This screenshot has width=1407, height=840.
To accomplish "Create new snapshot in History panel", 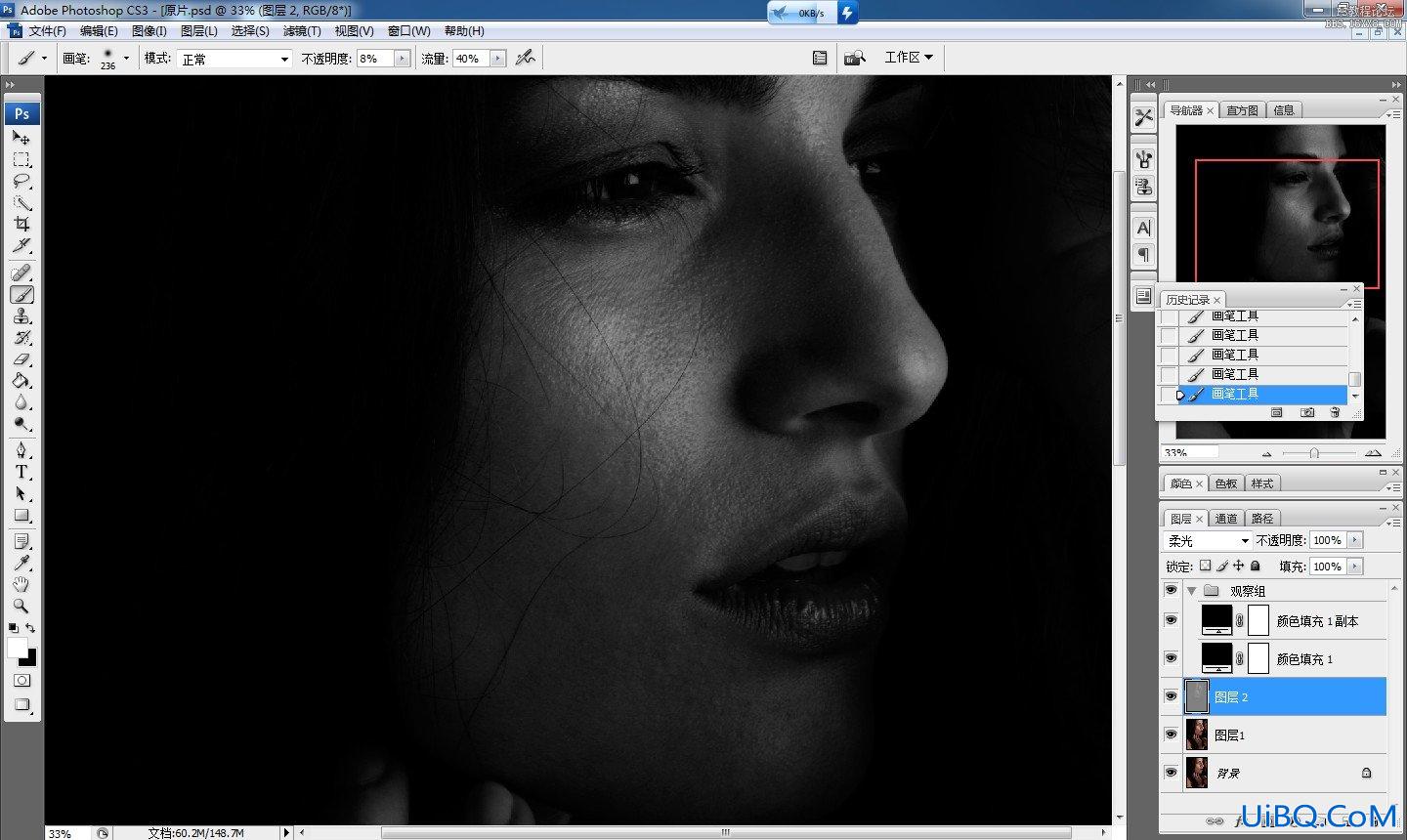I will [x=1307, y=413].
